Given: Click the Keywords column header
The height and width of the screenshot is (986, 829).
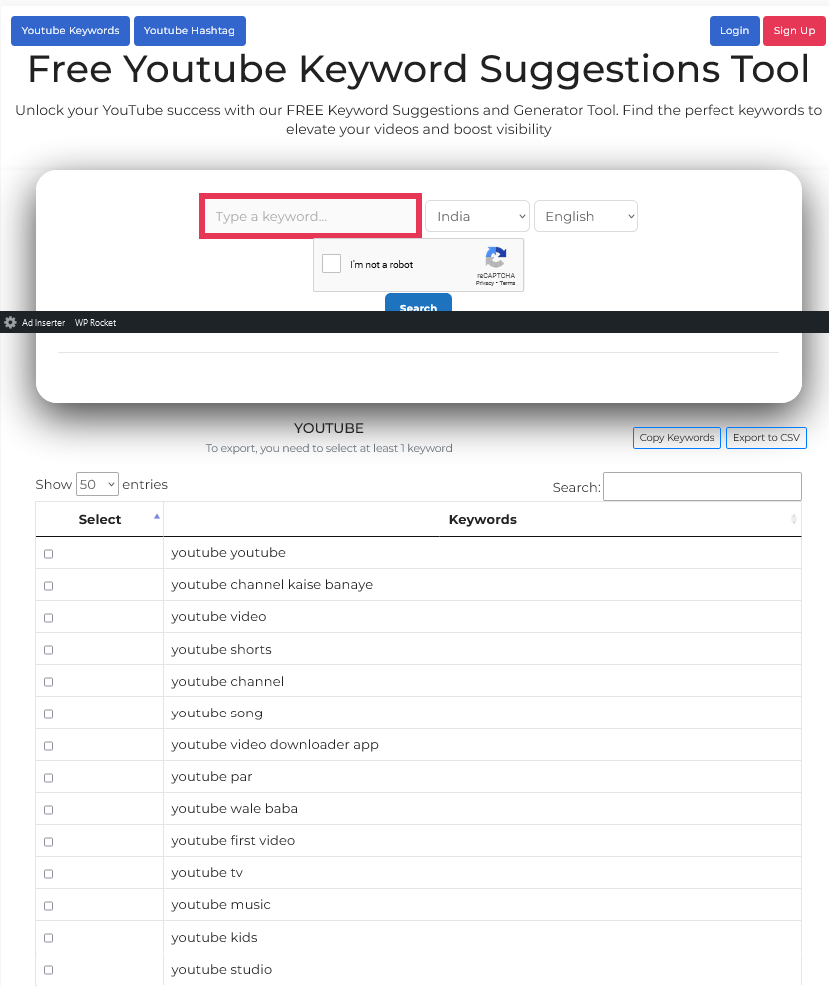Looking at the screenshot, I should point(482,519).
